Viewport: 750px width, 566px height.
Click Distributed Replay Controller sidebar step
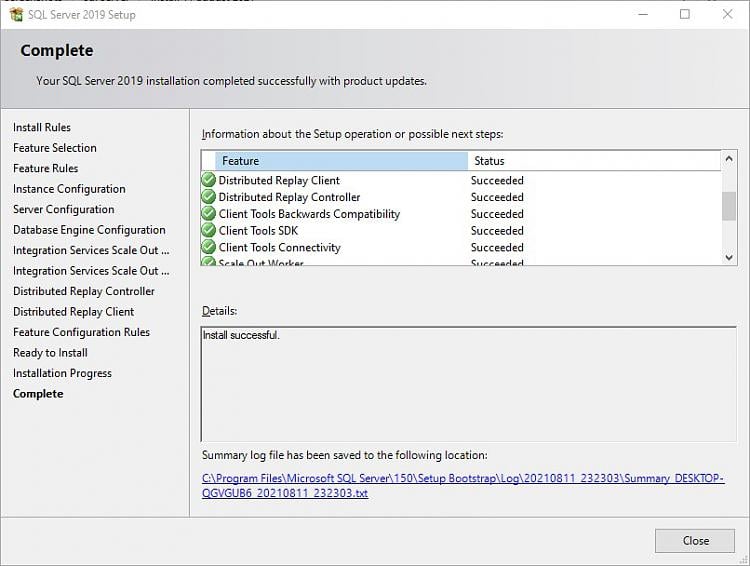pos(84,291)
